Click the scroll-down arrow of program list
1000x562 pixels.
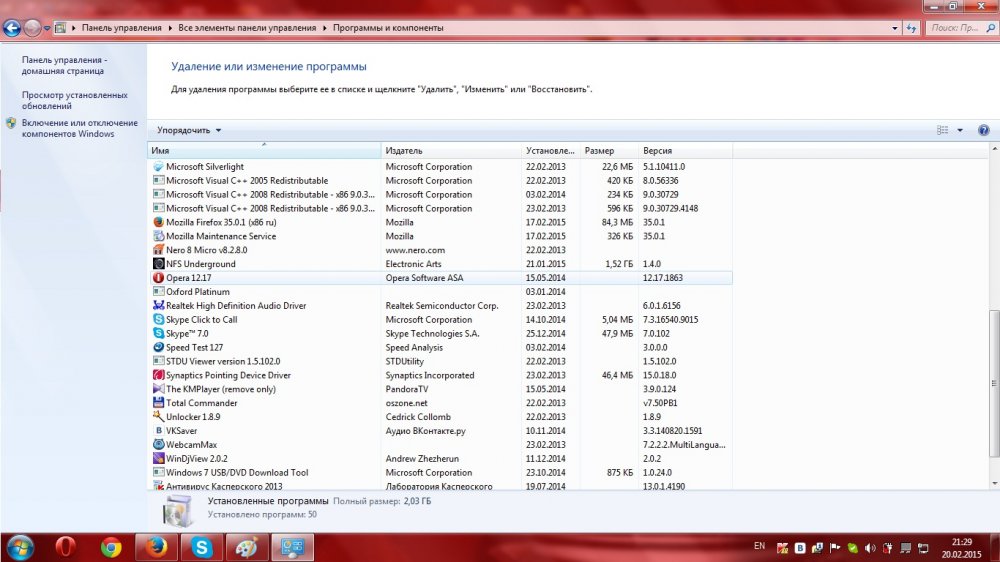click(x=994, y=484)
